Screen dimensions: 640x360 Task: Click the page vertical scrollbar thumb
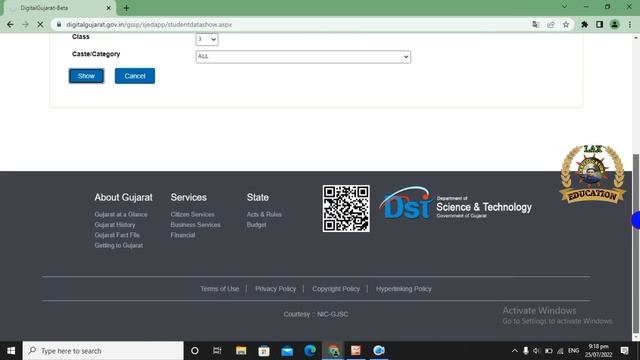636,243
